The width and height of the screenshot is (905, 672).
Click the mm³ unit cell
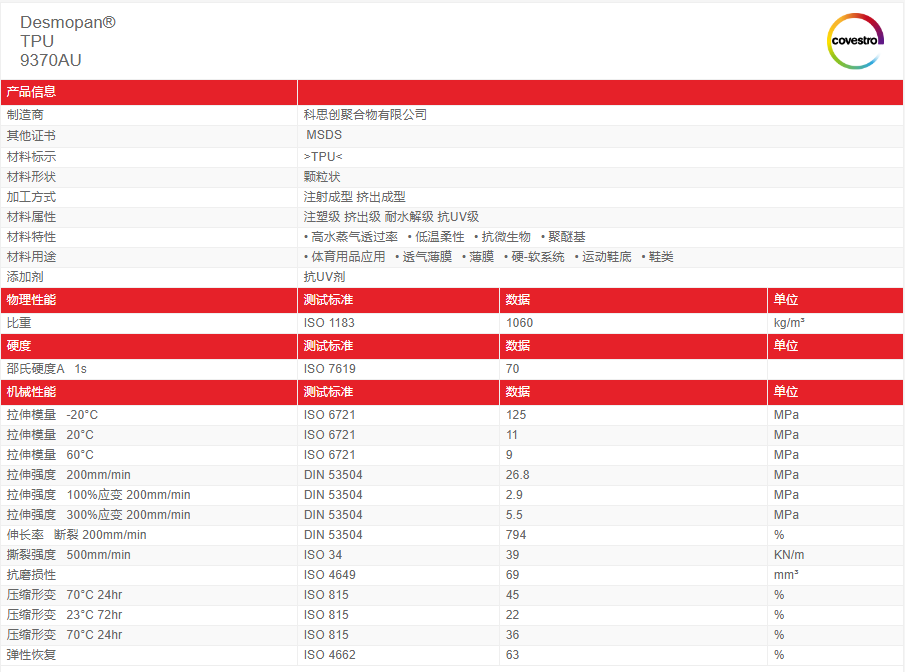click(x=786, y=575)
